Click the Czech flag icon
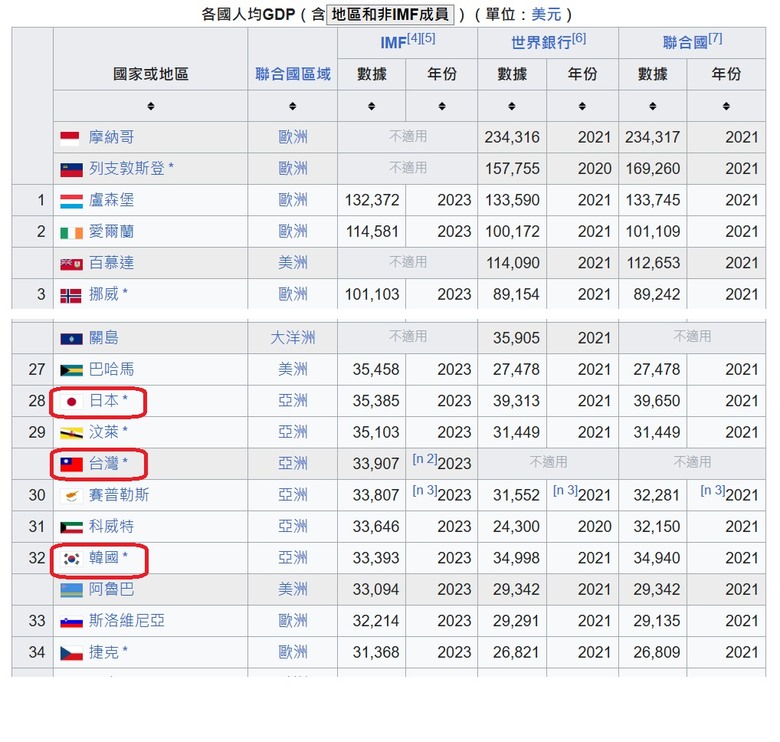Viewport: 780px width, 742px height. (71, 653)
